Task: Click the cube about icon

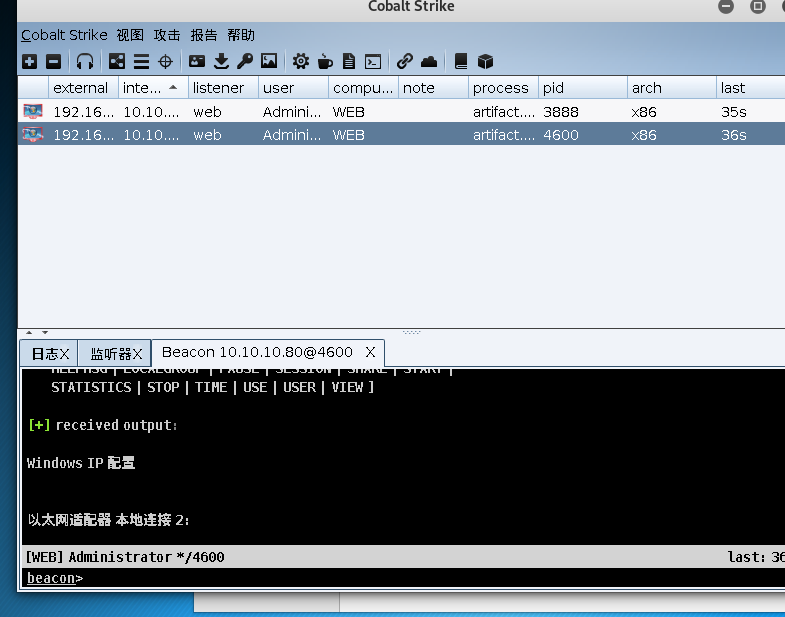Action: [x=485, y=62]
